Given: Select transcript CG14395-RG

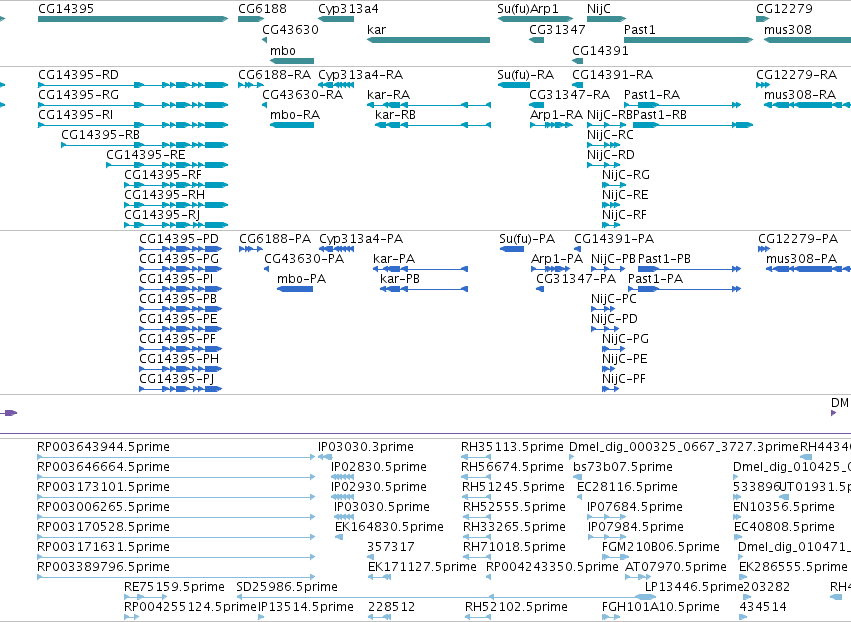Looking at the screenshot, I should point(78,94).
